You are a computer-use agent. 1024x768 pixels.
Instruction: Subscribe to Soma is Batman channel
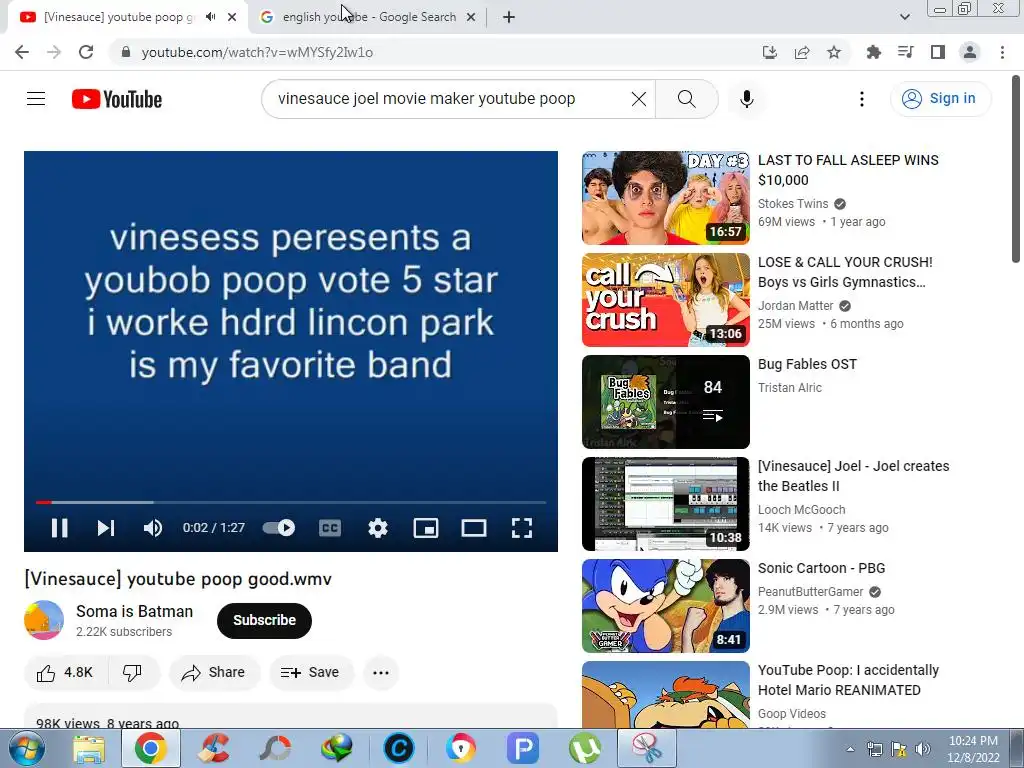(264, 620)
